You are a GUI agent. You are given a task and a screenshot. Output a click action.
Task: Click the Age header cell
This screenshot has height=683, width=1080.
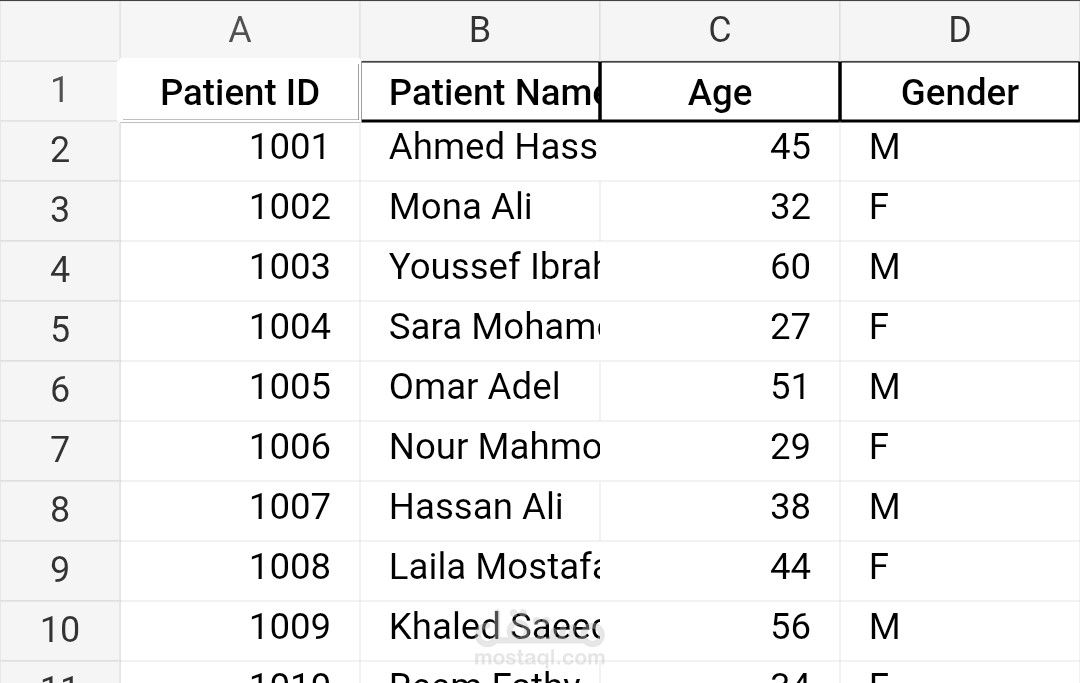pos(719,91)
